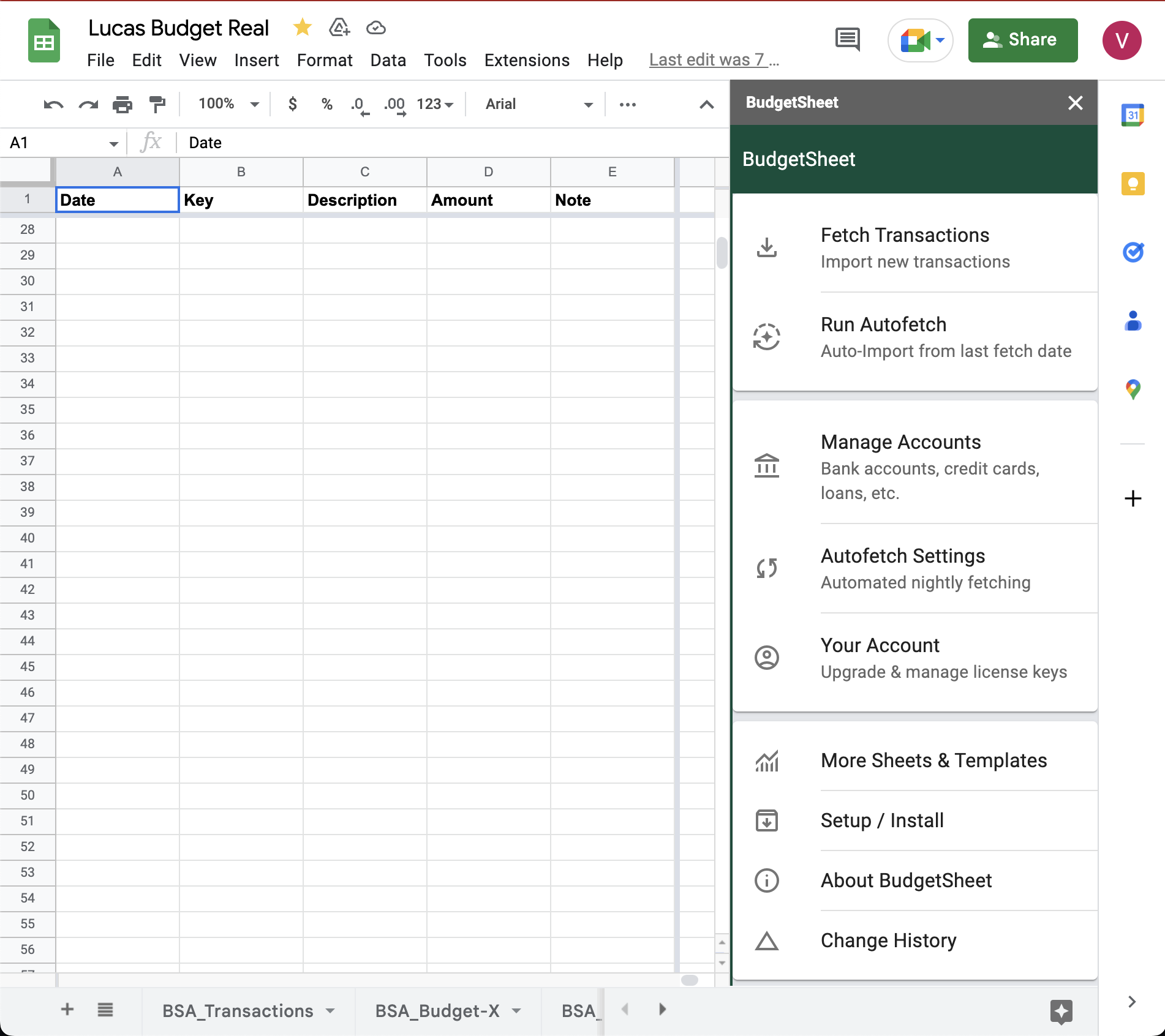The image size is (1165, 1036).
Task: Open Change History option
Action: (x=915, y=940)
